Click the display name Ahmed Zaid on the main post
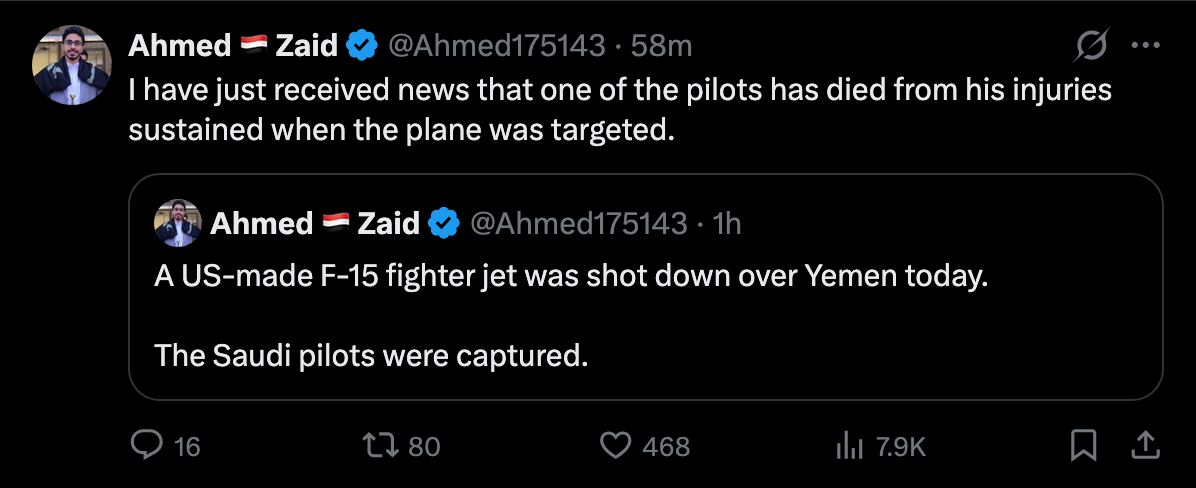The image size is (1196, 488). click(233, 47)
